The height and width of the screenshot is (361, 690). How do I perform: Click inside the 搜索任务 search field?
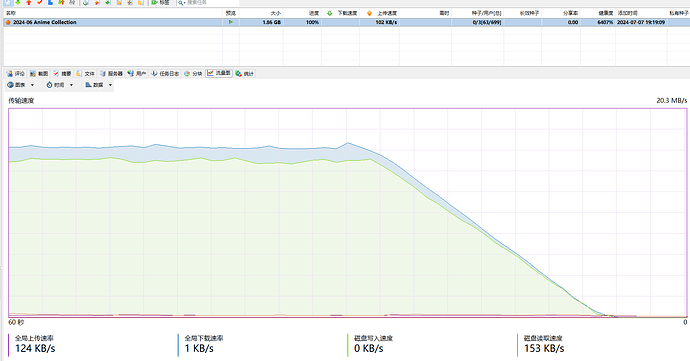(x=207, y=2)
